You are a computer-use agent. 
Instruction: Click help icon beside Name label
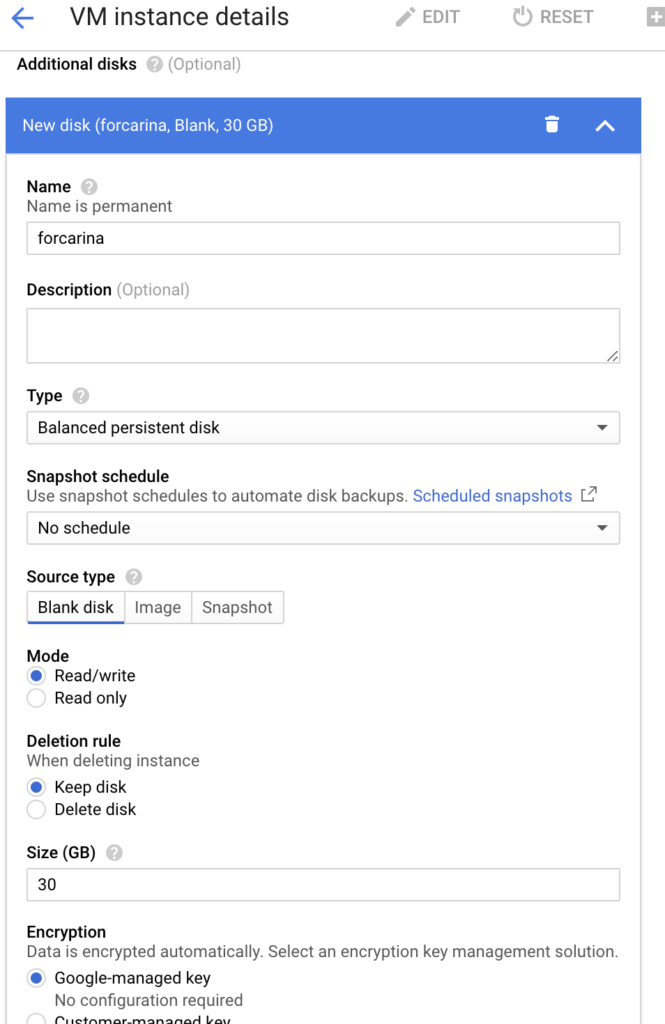89,187
